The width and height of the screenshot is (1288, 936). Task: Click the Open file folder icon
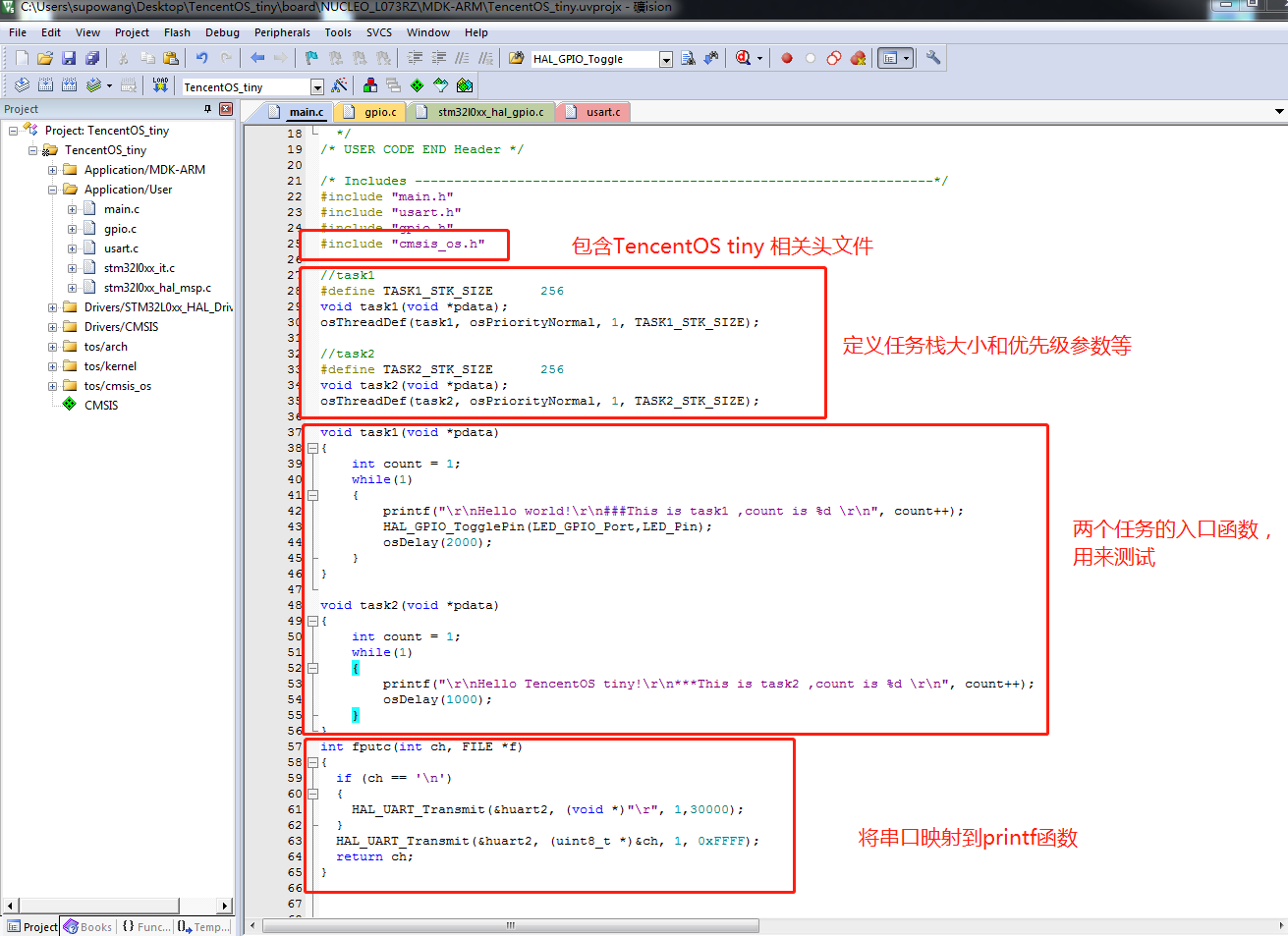(45, 59)
